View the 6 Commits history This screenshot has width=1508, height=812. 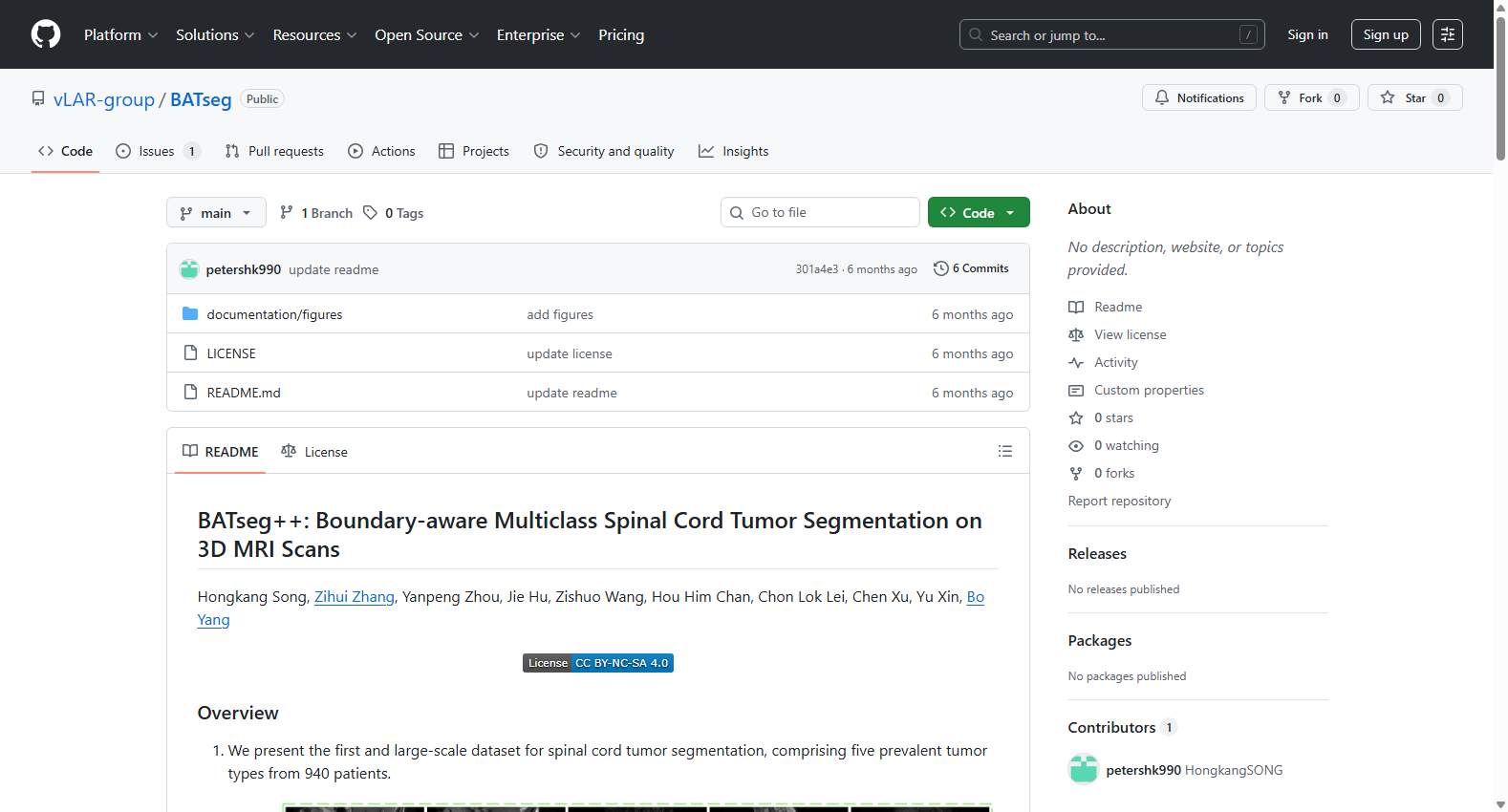[x=971, y=268]
